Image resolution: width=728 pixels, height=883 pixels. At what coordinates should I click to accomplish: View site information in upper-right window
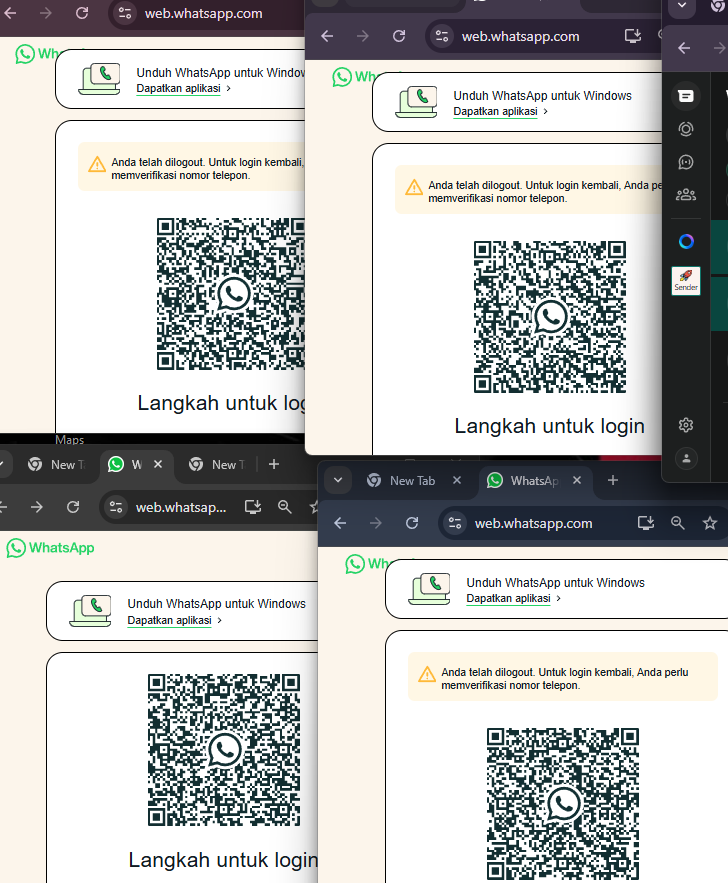pos(442,36)
